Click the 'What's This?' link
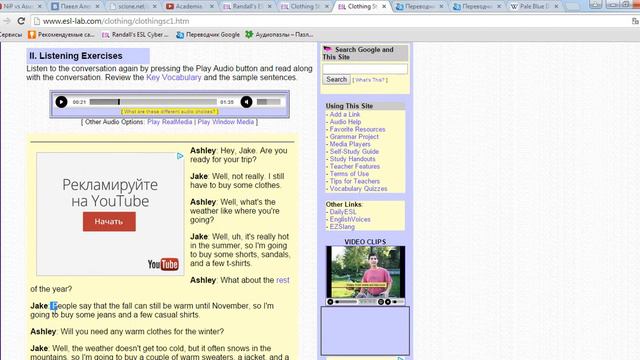The width and height of the screenshot is (640, 360). point(370,80)
